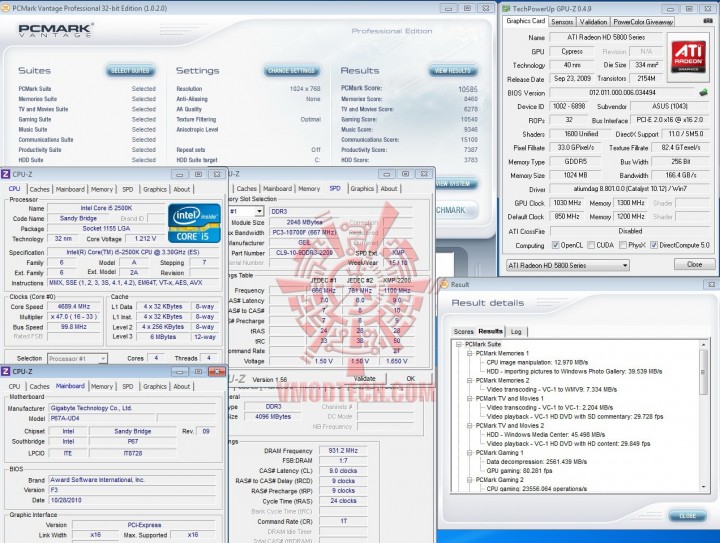Click the GPU-Z title bar icon
This screenshot has width=720, height=543.
click(506, 9)
